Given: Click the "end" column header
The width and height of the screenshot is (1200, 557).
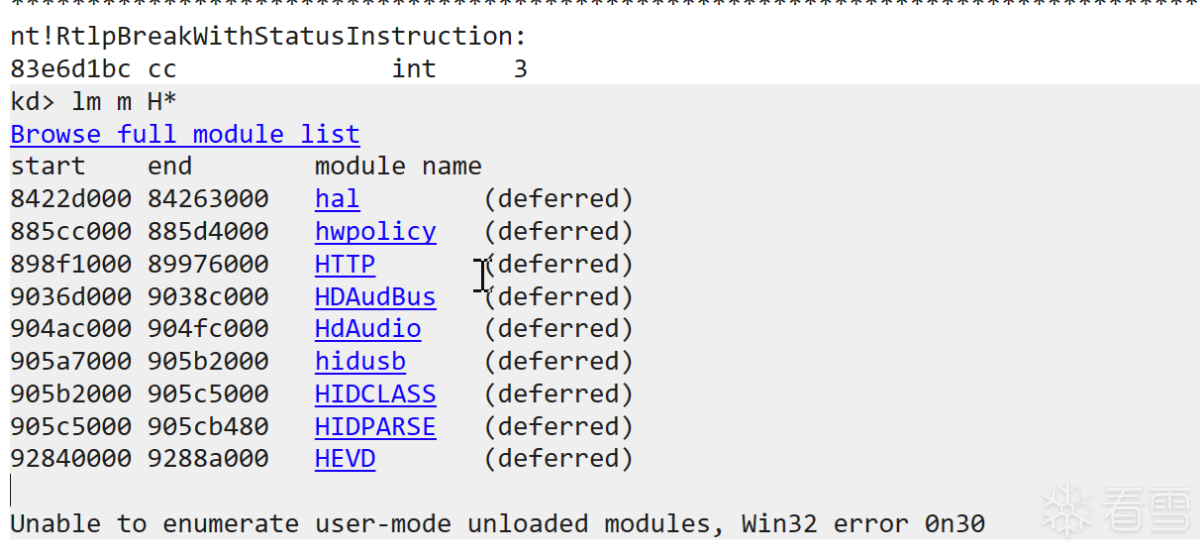Looking at the screenshot, I should (x=170, y=166).
